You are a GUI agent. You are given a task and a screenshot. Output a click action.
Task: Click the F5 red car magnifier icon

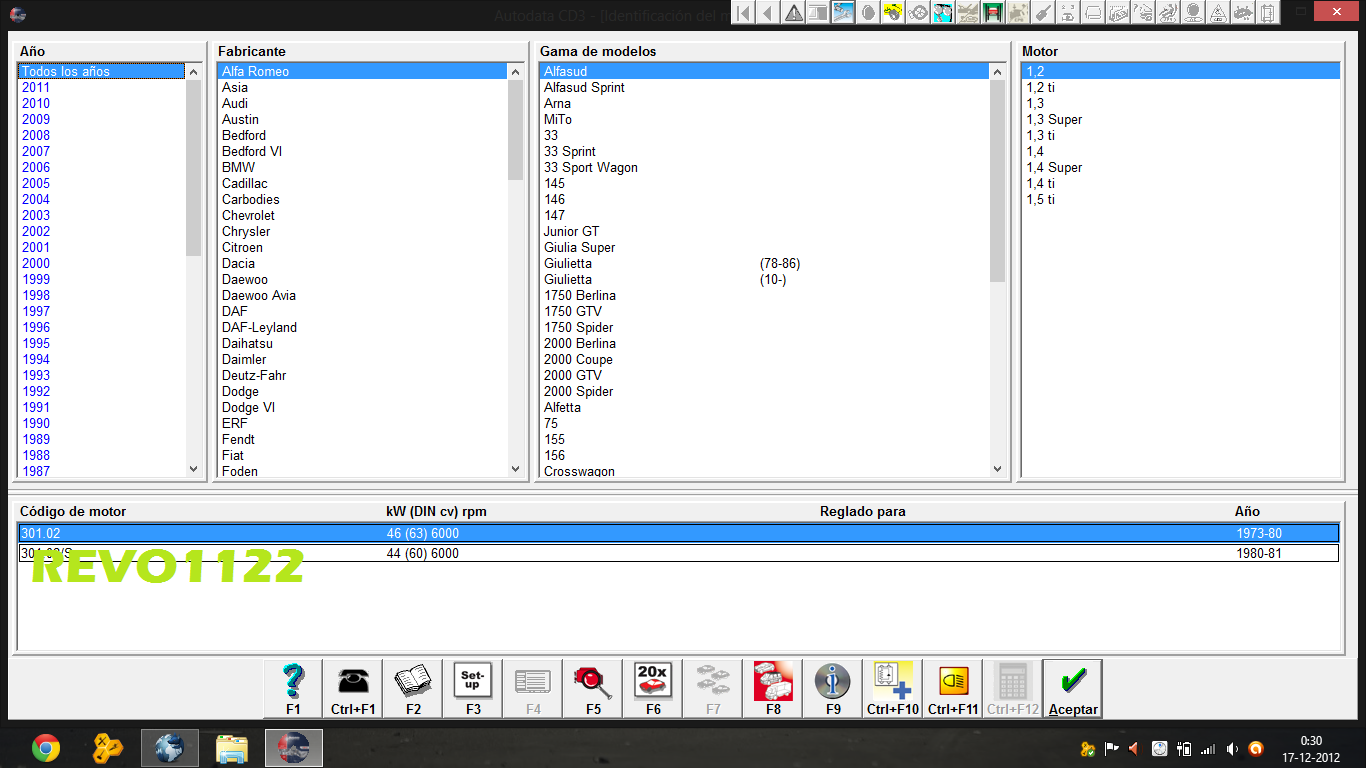[593, 688]
